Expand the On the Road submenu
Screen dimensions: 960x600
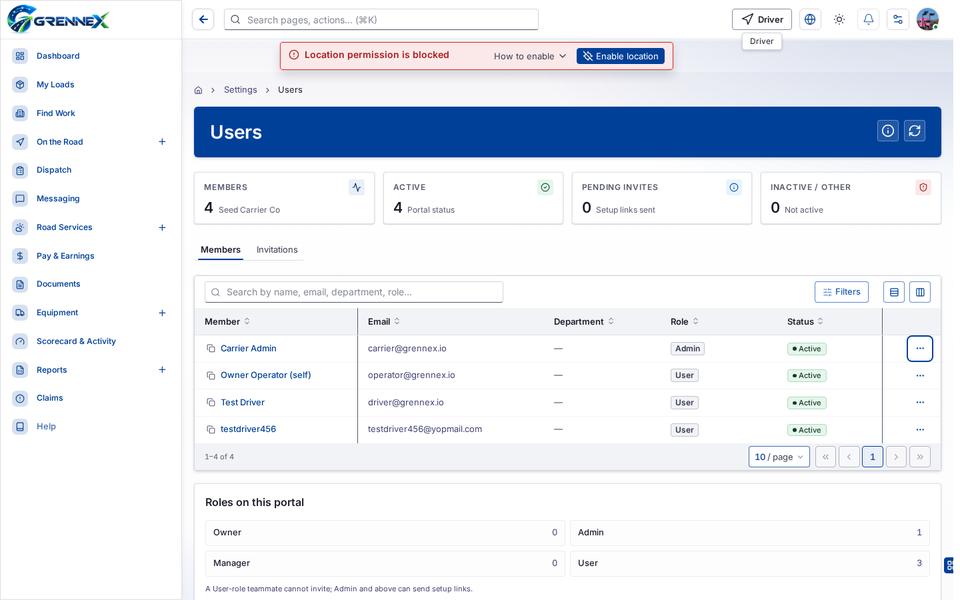coord(162,142)
